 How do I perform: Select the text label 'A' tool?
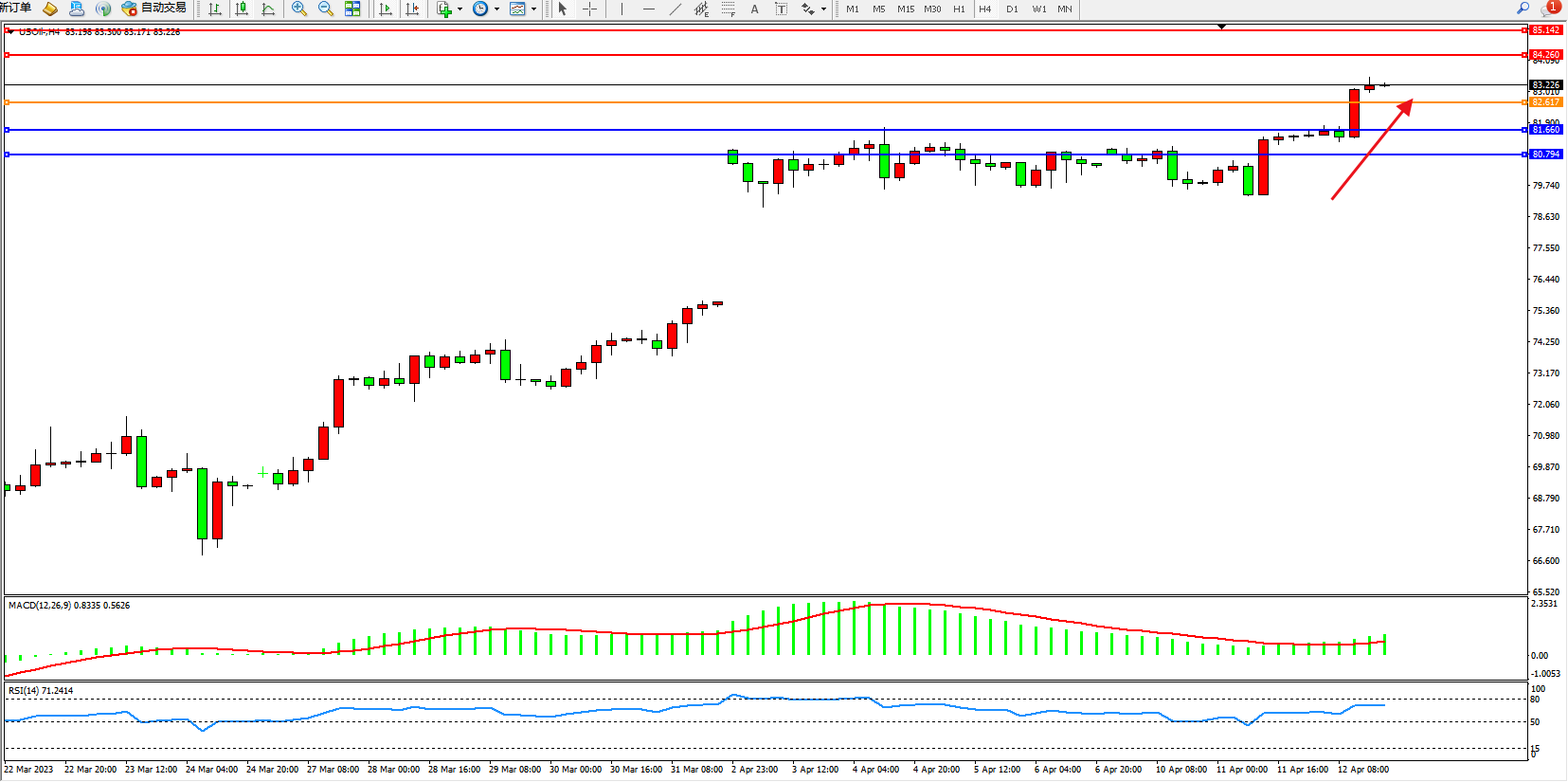(754, 9)
